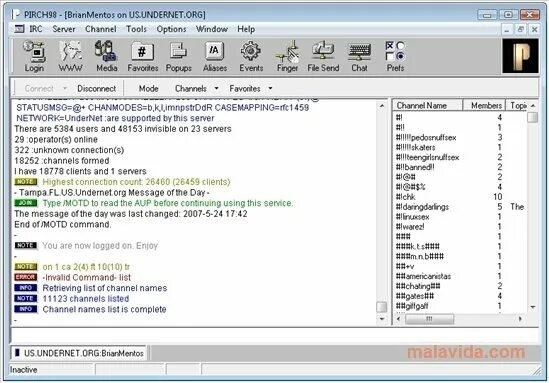
Task: Open the Chat keyboard icon
Action: (x=359, y=56)
